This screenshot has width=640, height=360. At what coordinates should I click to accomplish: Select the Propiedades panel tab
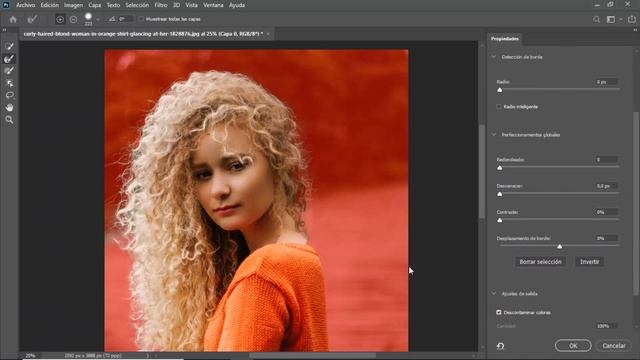tap(505, 39)
